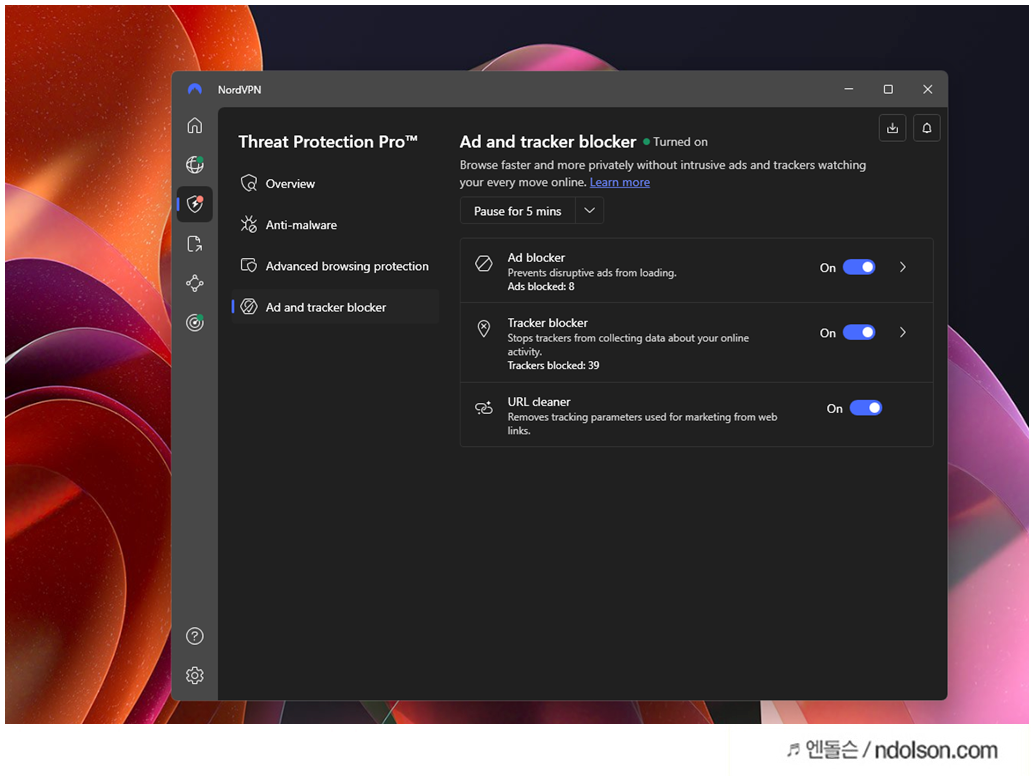Click the 'Ads blocked: 8' text
Viewport: 1034px width, 776px height.
pos(541,286)
